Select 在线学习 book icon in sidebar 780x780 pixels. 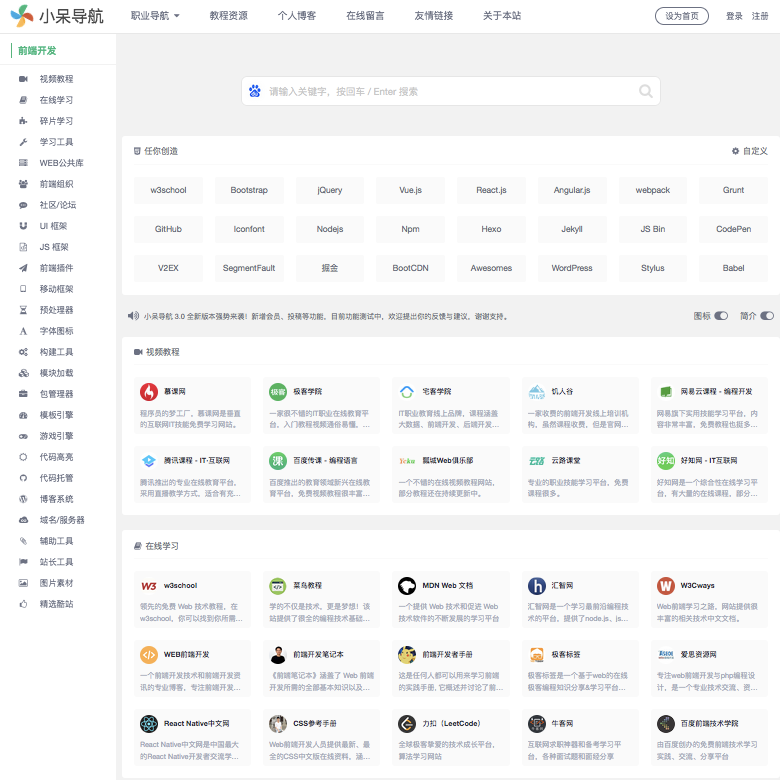[x=23, y=100]
